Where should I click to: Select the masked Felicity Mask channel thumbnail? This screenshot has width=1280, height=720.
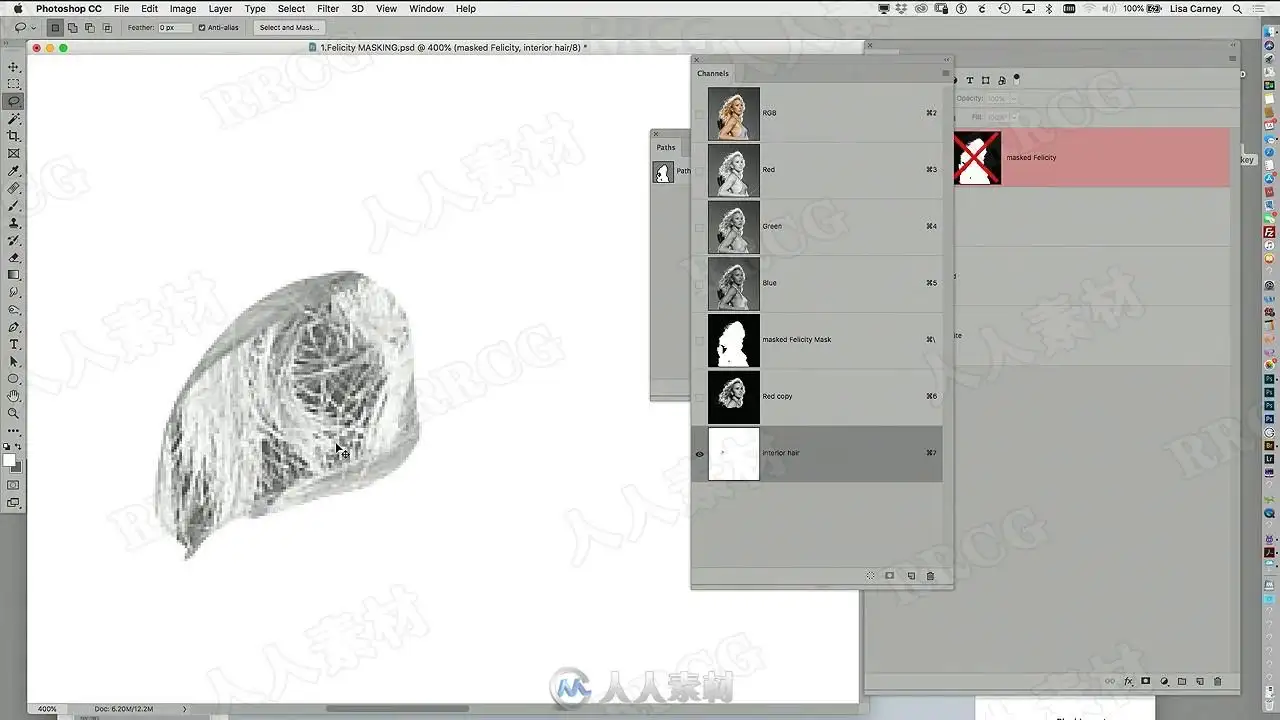coord(734,340)
